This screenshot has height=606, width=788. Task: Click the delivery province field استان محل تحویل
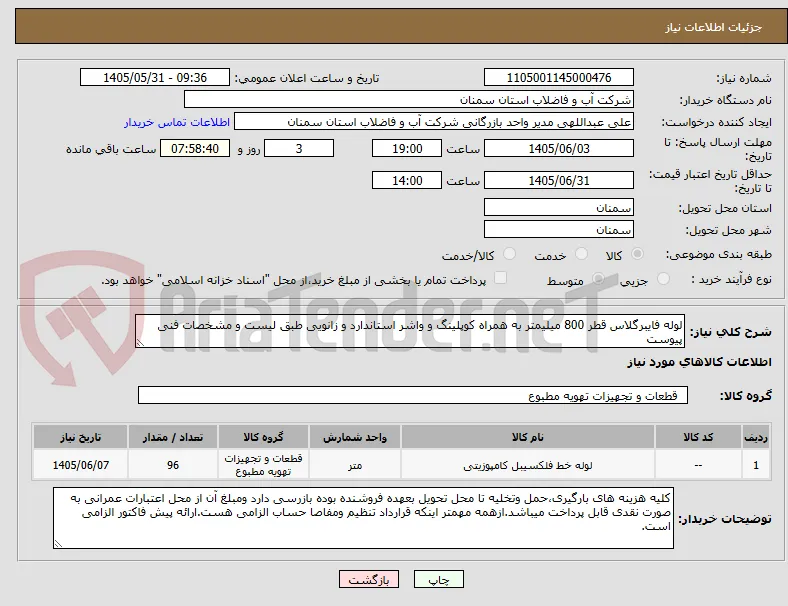[x=559, y=208]
